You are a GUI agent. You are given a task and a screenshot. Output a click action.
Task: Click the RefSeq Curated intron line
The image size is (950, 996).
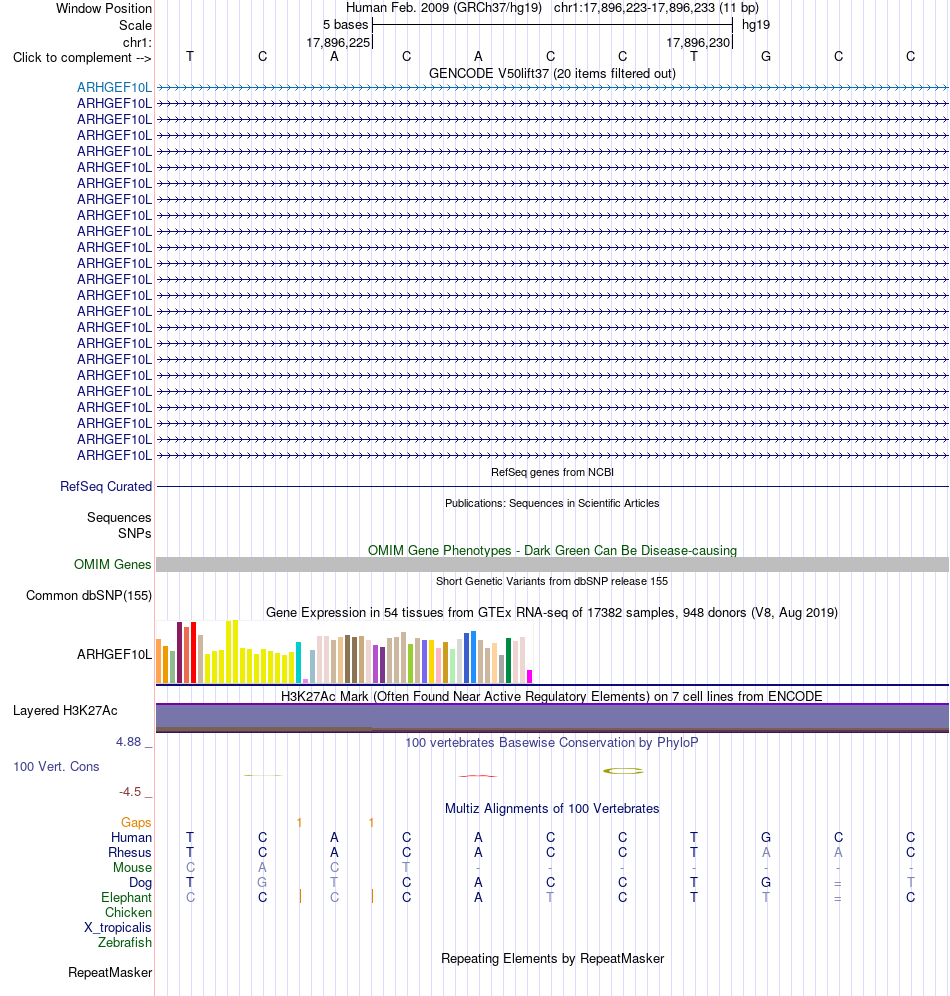pos(552,487)
